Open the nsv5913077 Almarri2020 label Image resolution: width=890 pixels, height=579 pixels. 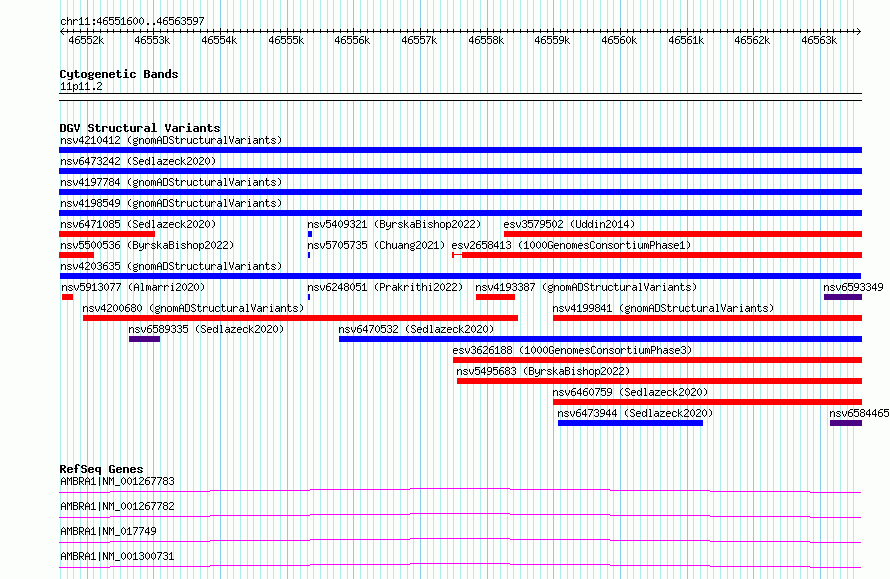click(x=133, y=287)
